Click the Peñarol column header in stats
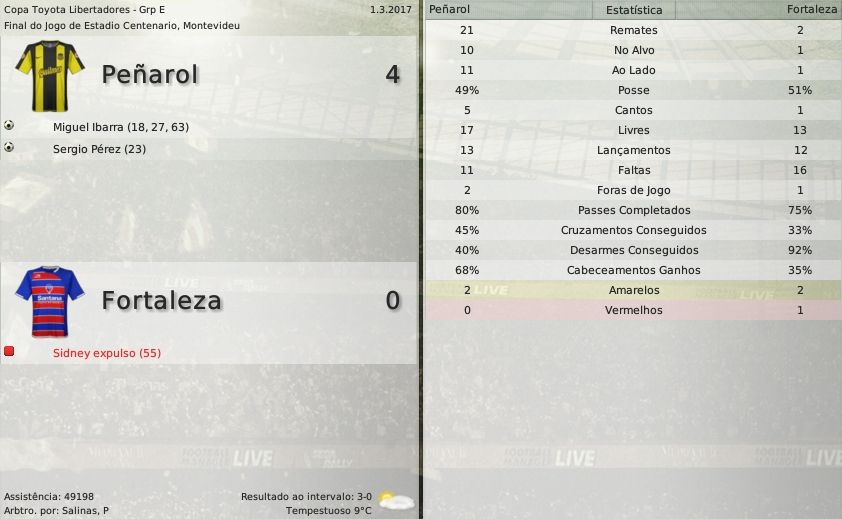Screen dimensions: 842x519 pos(449,9)
